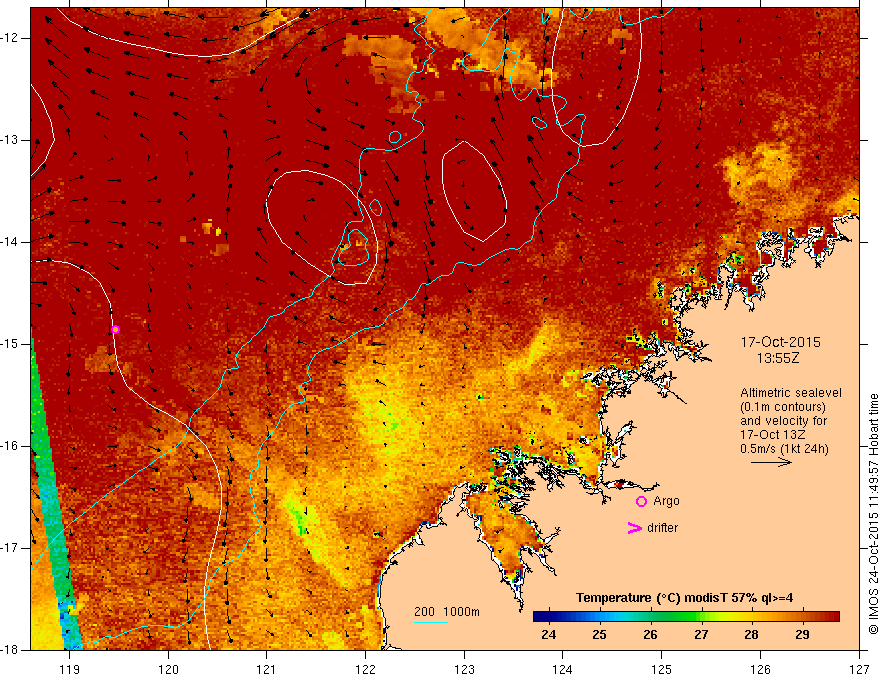Click the longitude 125 axis label
Screen dimensions: 880x680
tap(662, 669)
